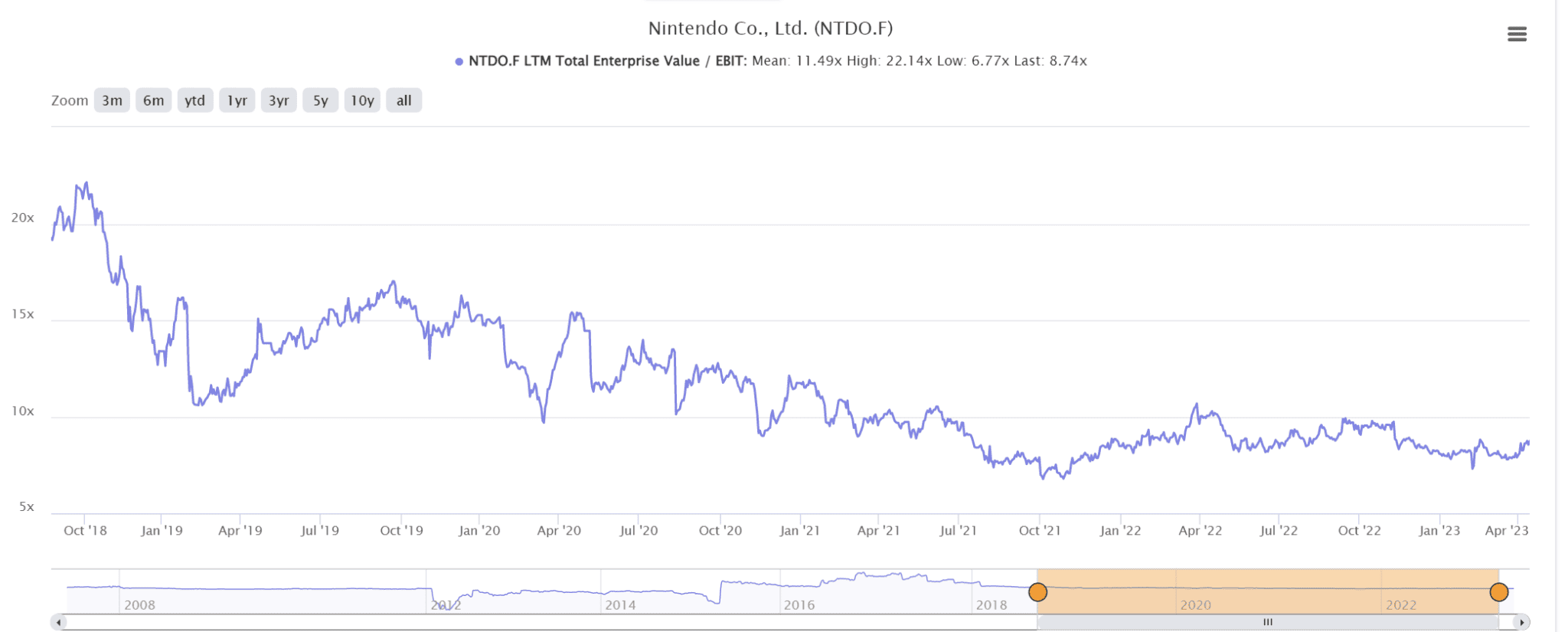
Task: Click the Last: 8.74x legend statistic
Action: [x=1050, y=61]
